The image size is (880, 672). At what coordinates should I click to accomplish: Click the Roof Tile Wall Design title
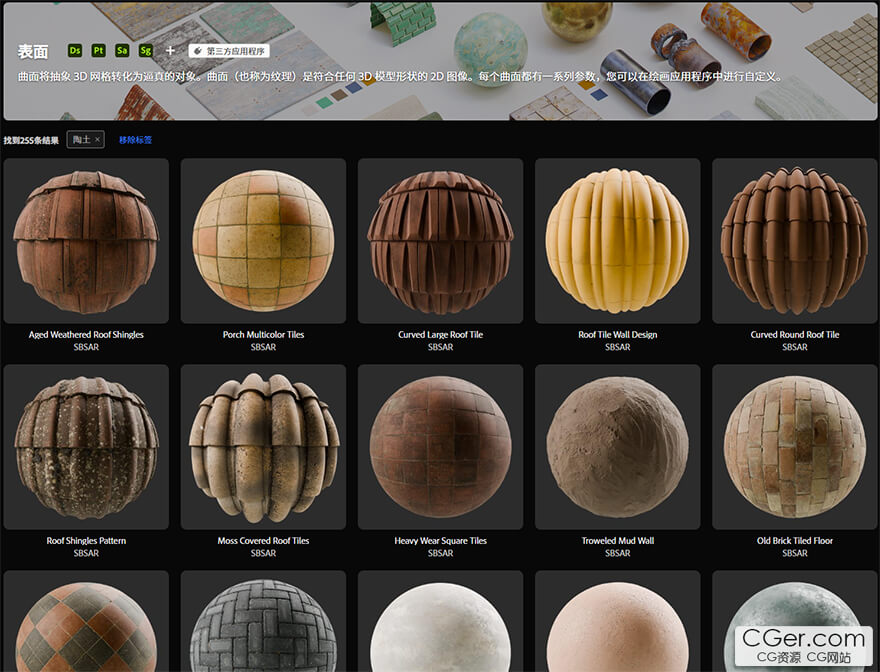[x=617, y=335]
